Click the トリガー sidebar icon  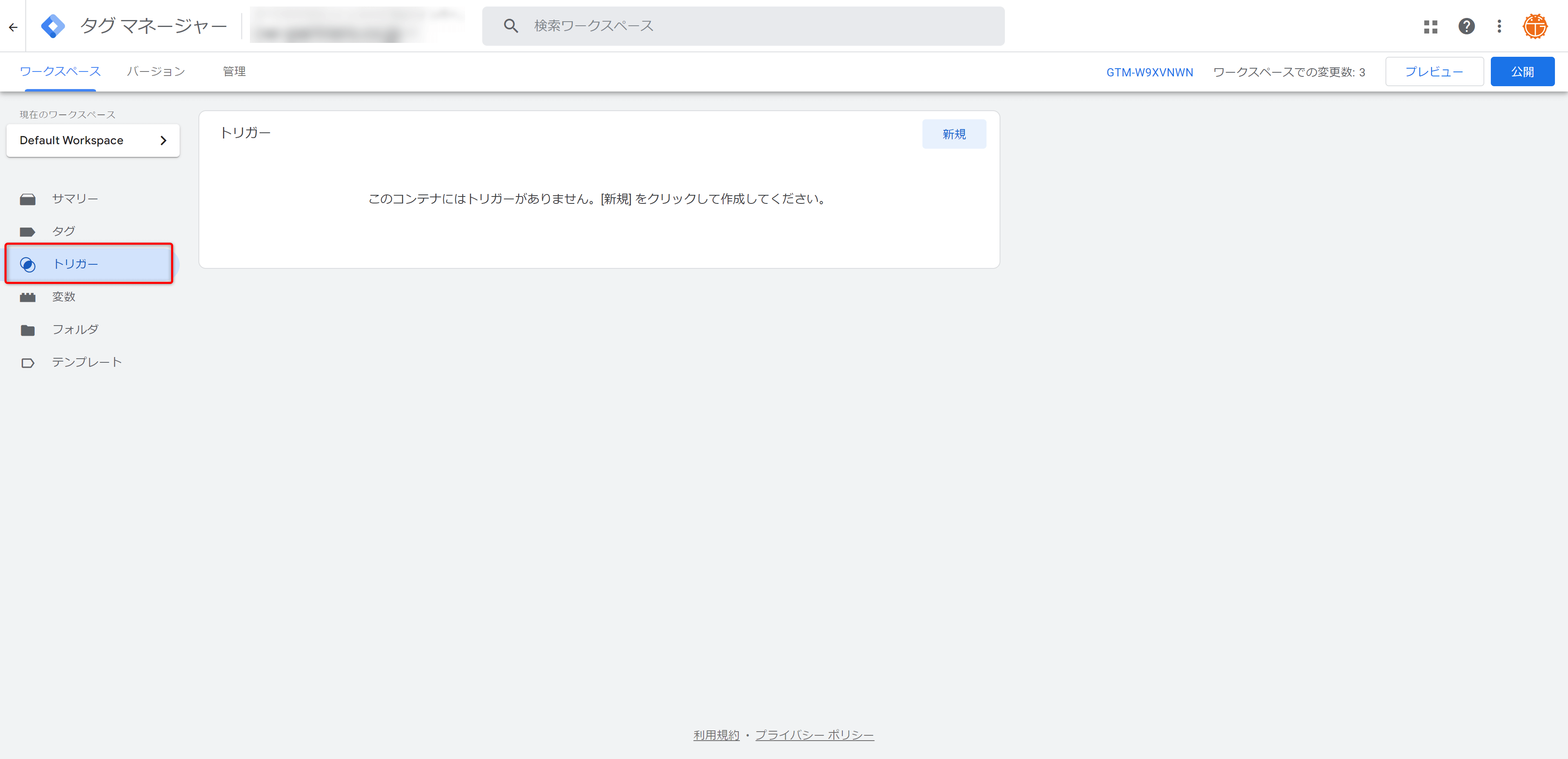[x=27, y=264]
